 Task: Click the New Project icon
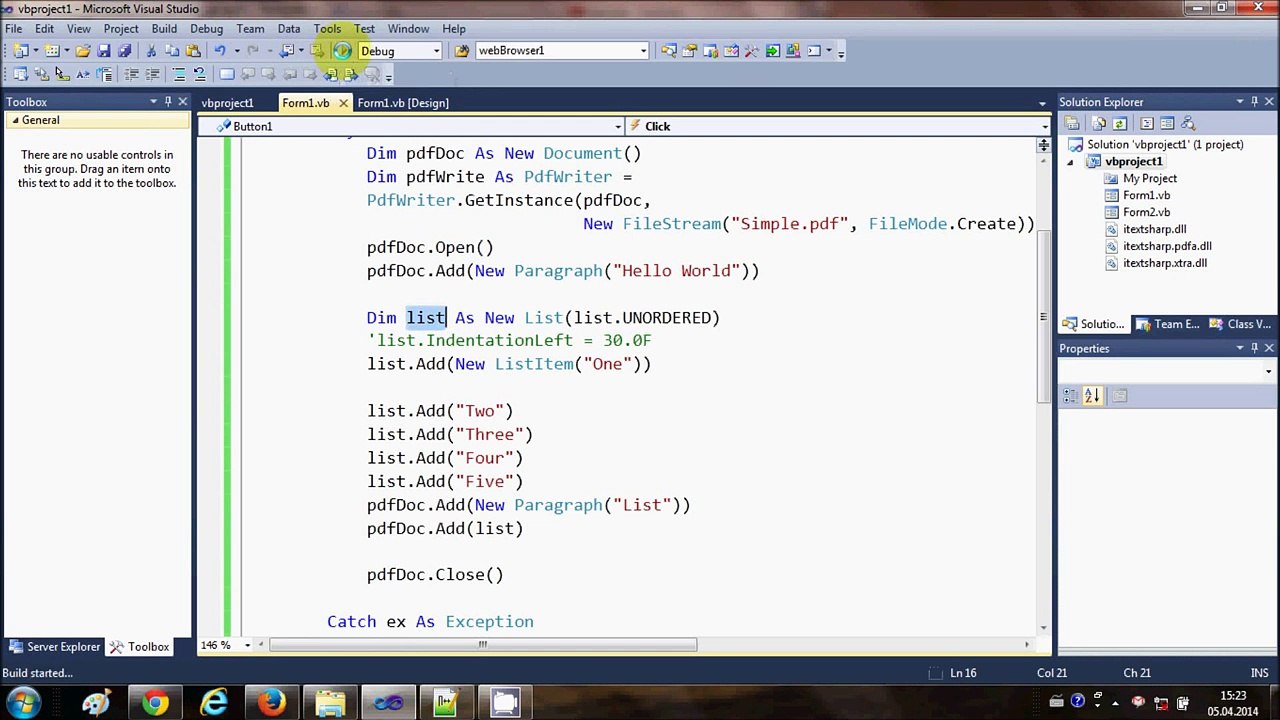pyautogui.click(x=20, y=51)
